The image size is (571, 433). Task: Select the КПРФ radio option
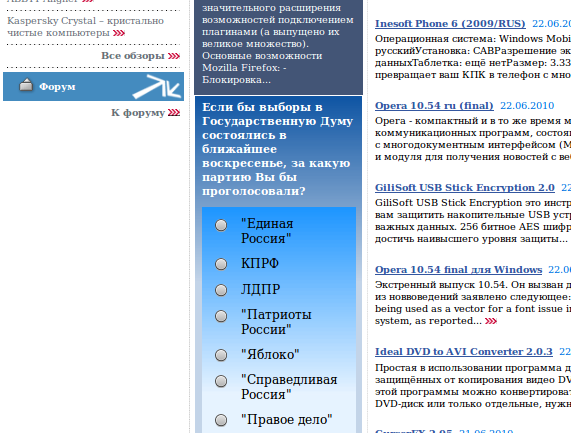pos(221,264)
